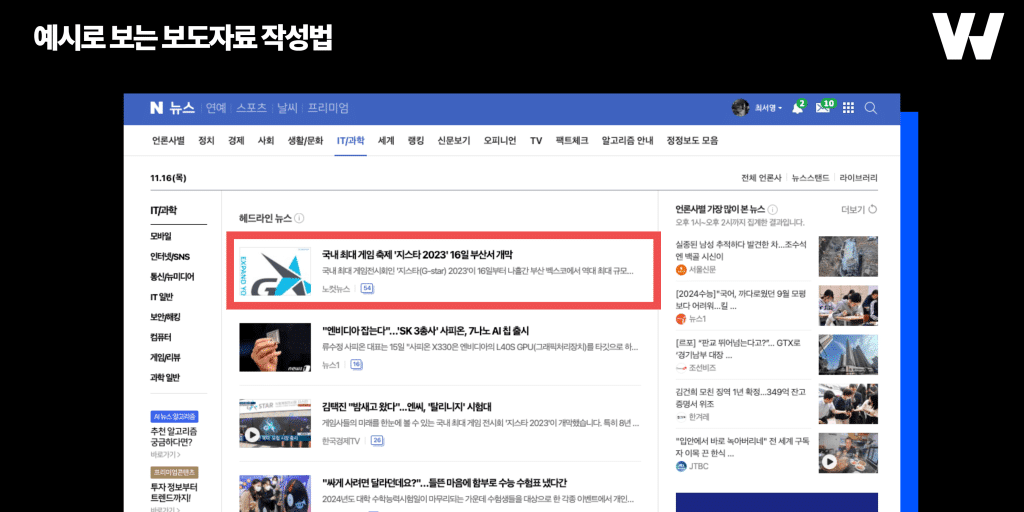Click the chip-in-hand article thumbnail
The image size is (1024, 512).
(x=274, y=347)
